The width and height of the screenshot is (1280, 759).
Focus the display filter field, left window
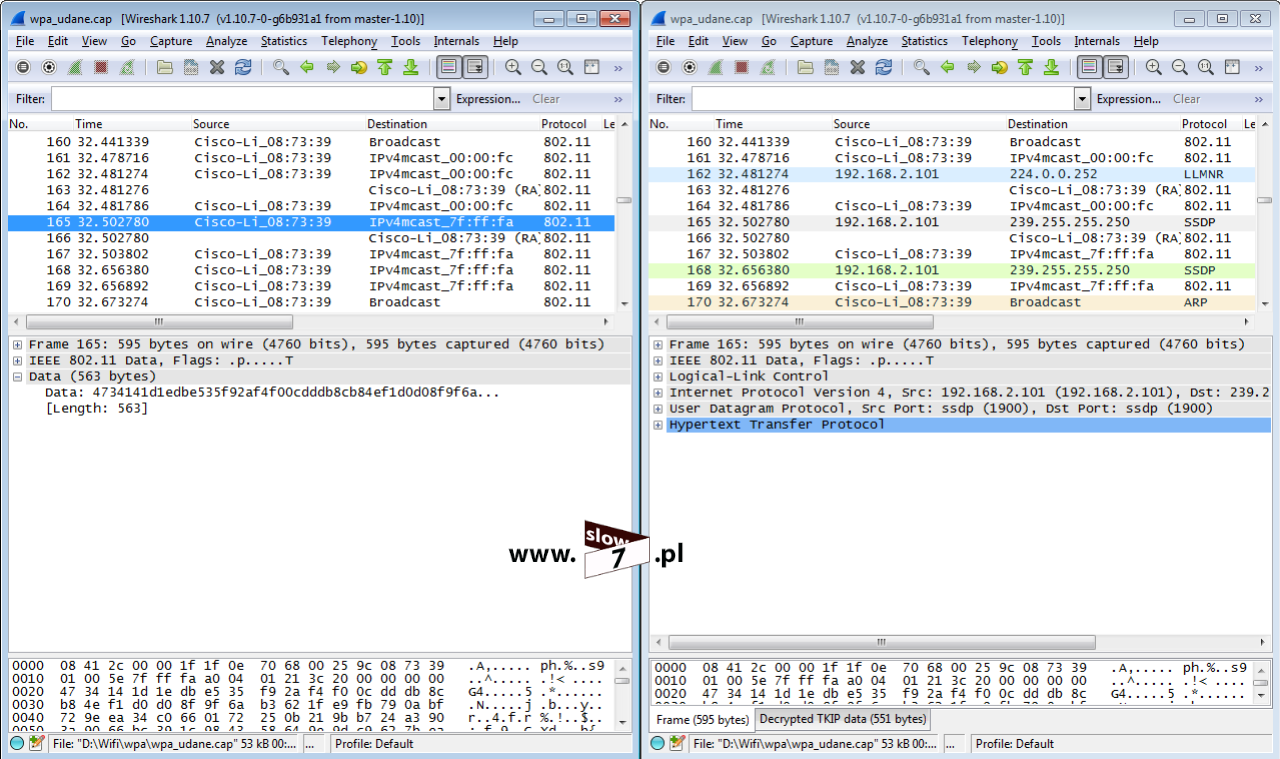coord(243,99)
